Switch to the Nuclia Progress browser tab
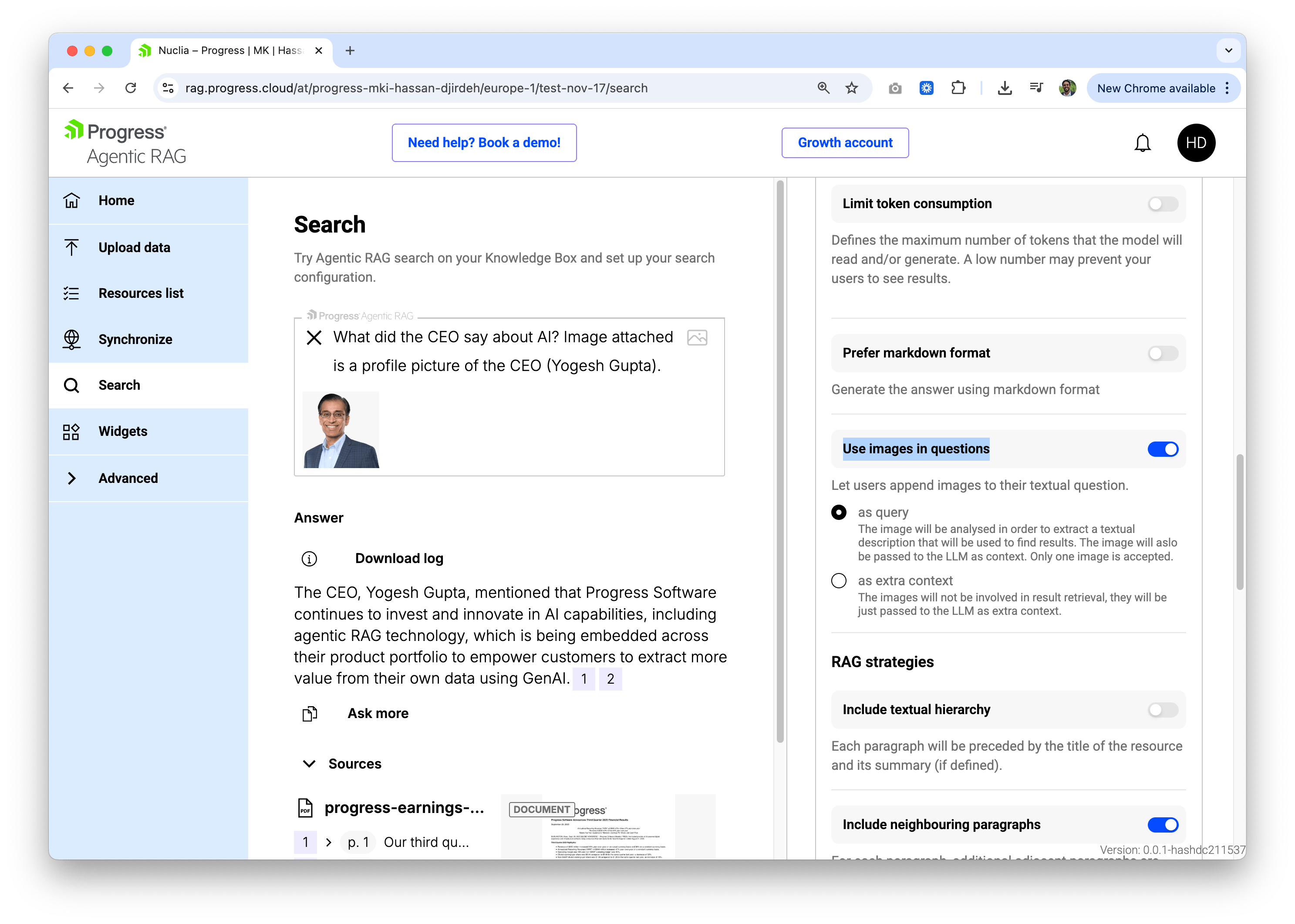The height and width of the screenshot is (924, 1295). click(x=225, y=50)
